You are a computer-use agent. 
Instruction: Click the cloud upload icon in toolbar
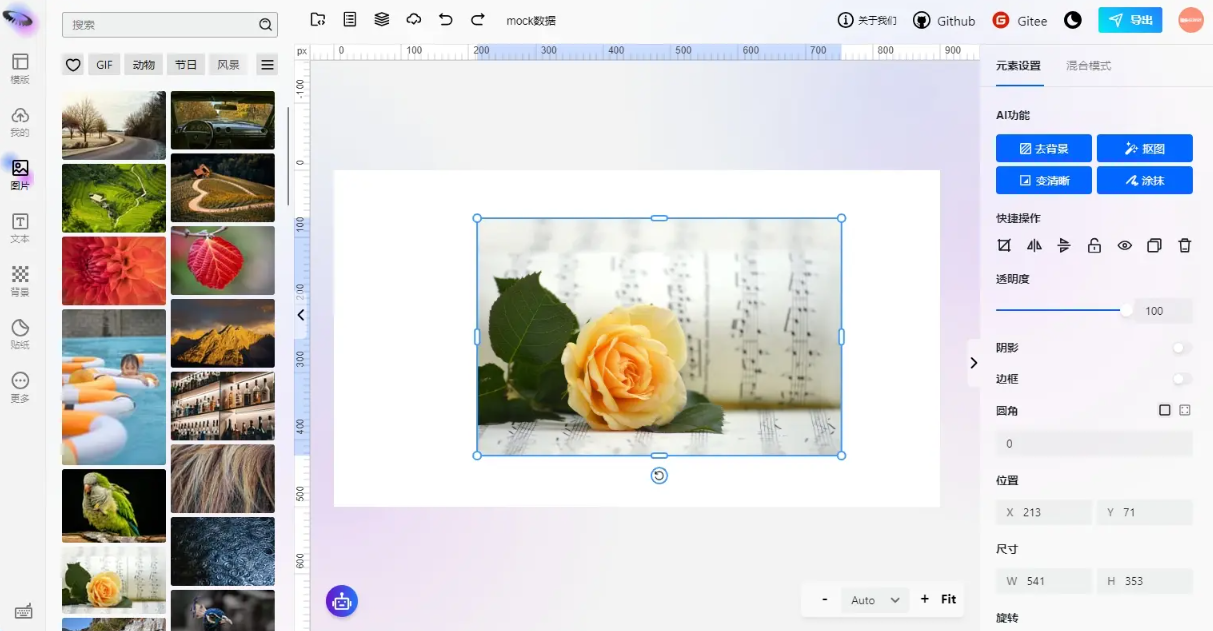pos(414,20)
